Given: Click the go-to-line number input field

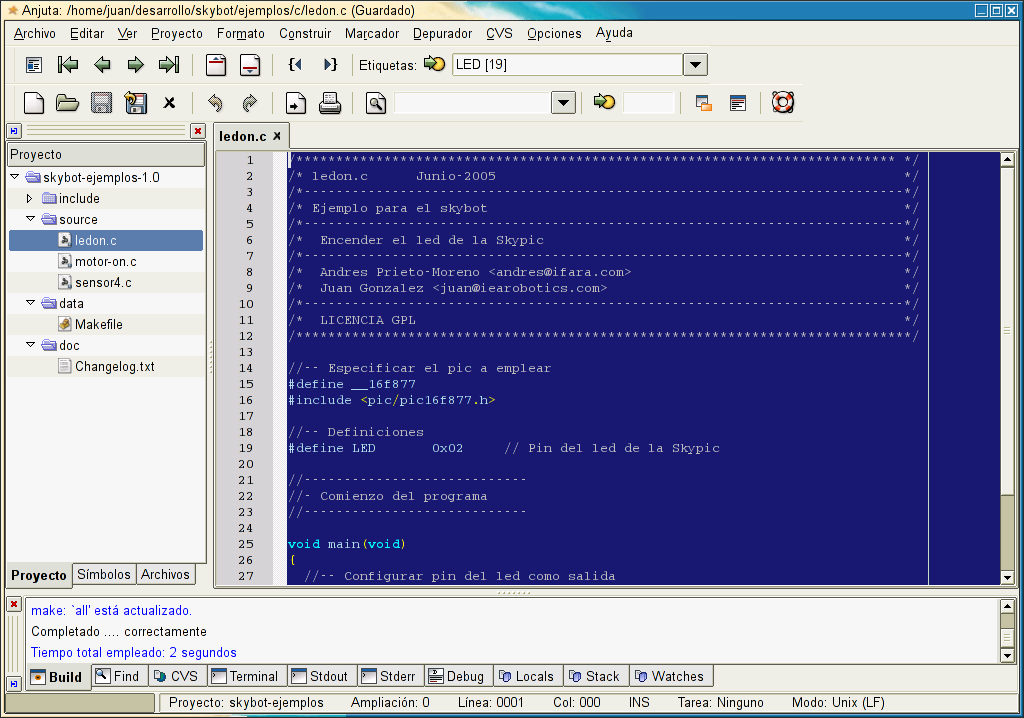Looking at the screenshot, I should (x=648, y=103).
